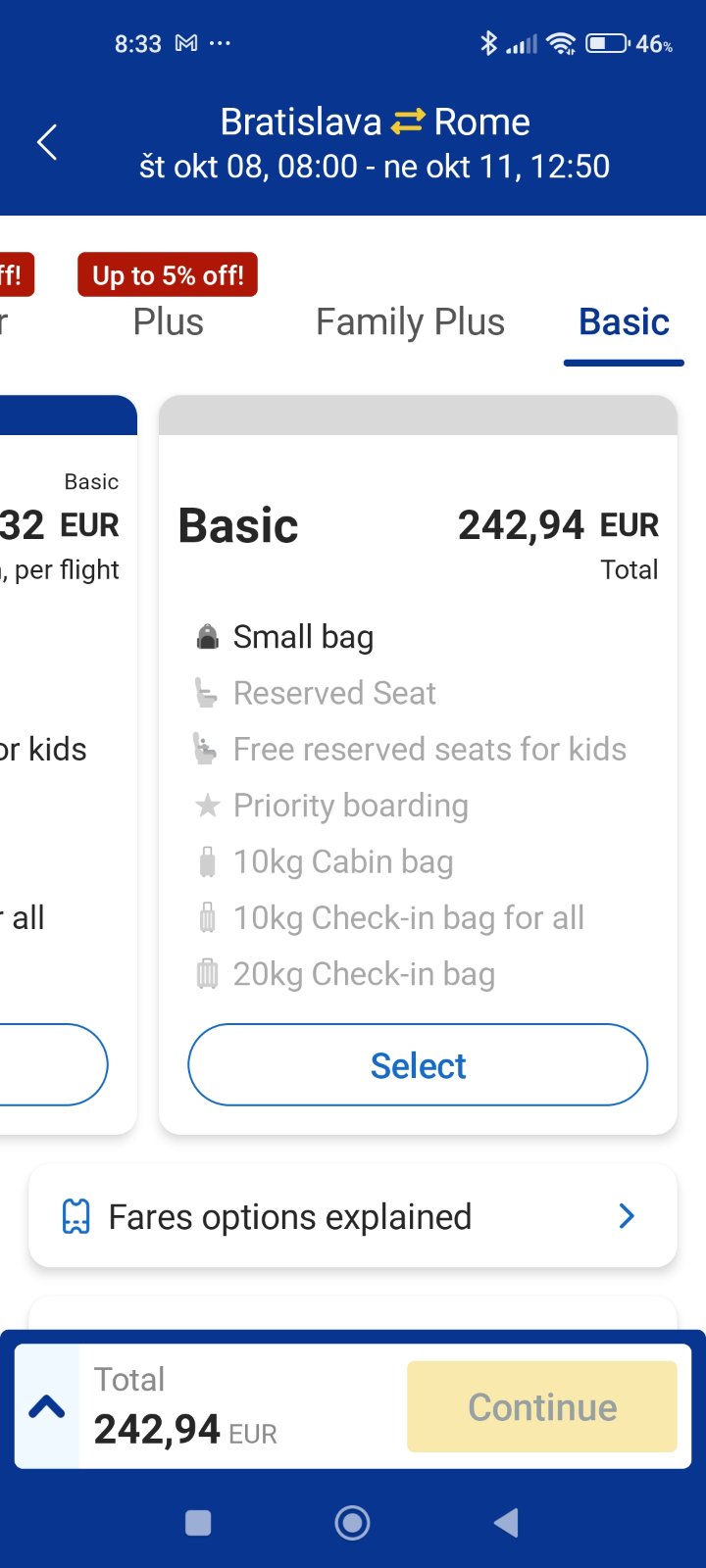
Task: Select the Basic fare button
Action: point(418,1065)
